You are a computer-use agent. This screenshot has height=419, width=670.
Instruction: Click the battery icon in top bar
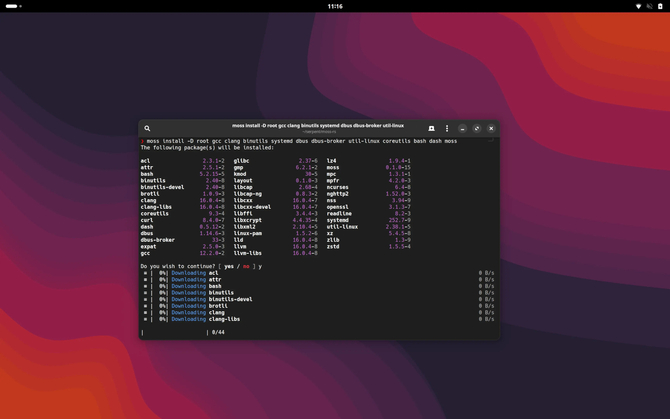pyautogui.click(x=660, y=6)
